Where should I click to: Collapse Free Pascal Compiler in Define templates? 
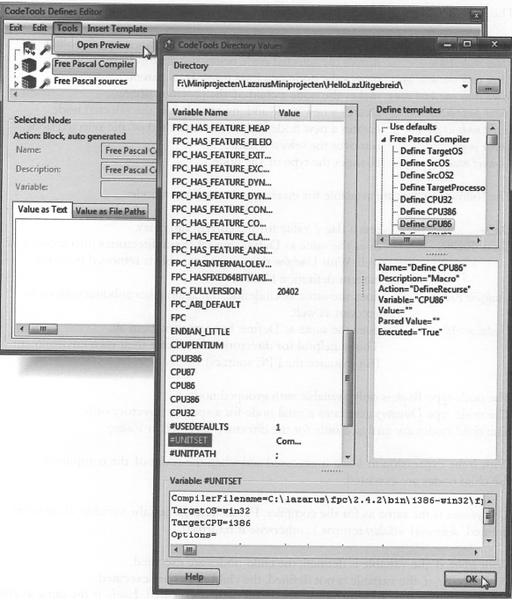[383, 140]
